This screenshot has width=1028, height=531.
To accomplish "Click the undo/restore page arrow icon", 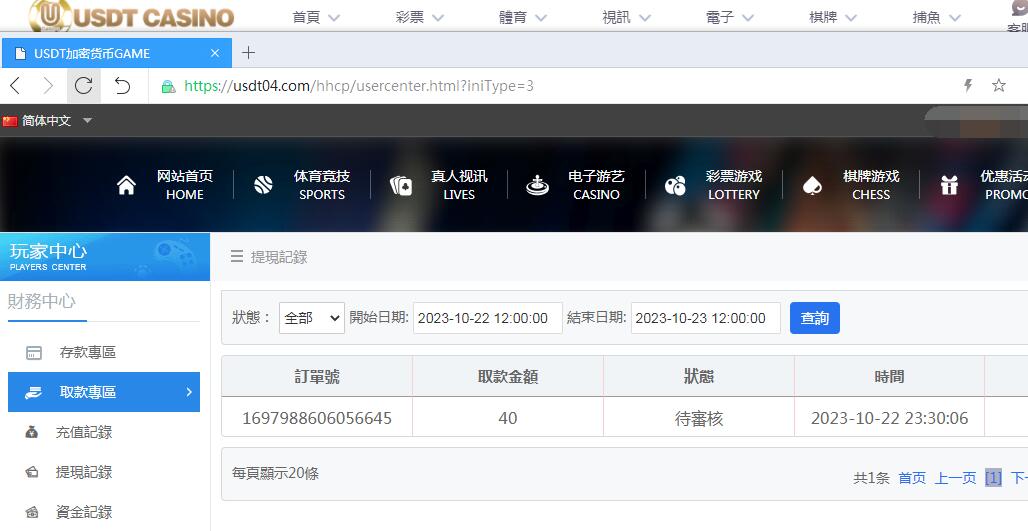I will (122, 86).
